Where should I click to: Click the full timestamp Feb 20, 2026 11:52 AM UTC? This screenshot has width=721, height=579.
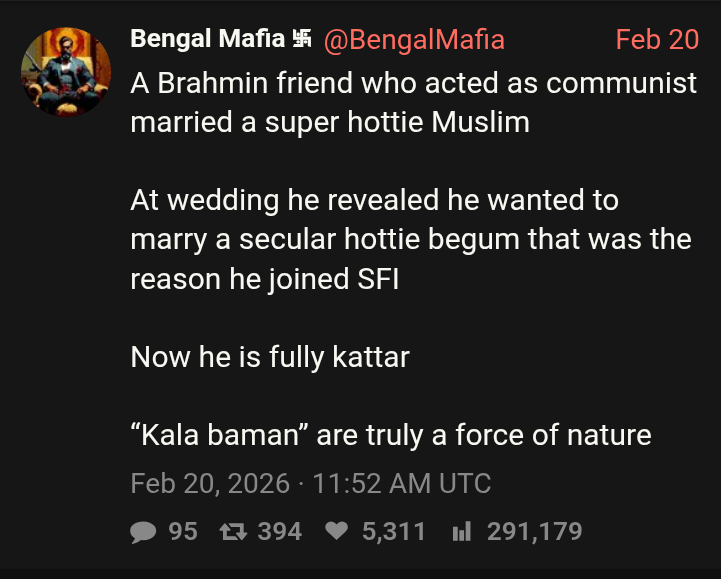tap(311, 484)
